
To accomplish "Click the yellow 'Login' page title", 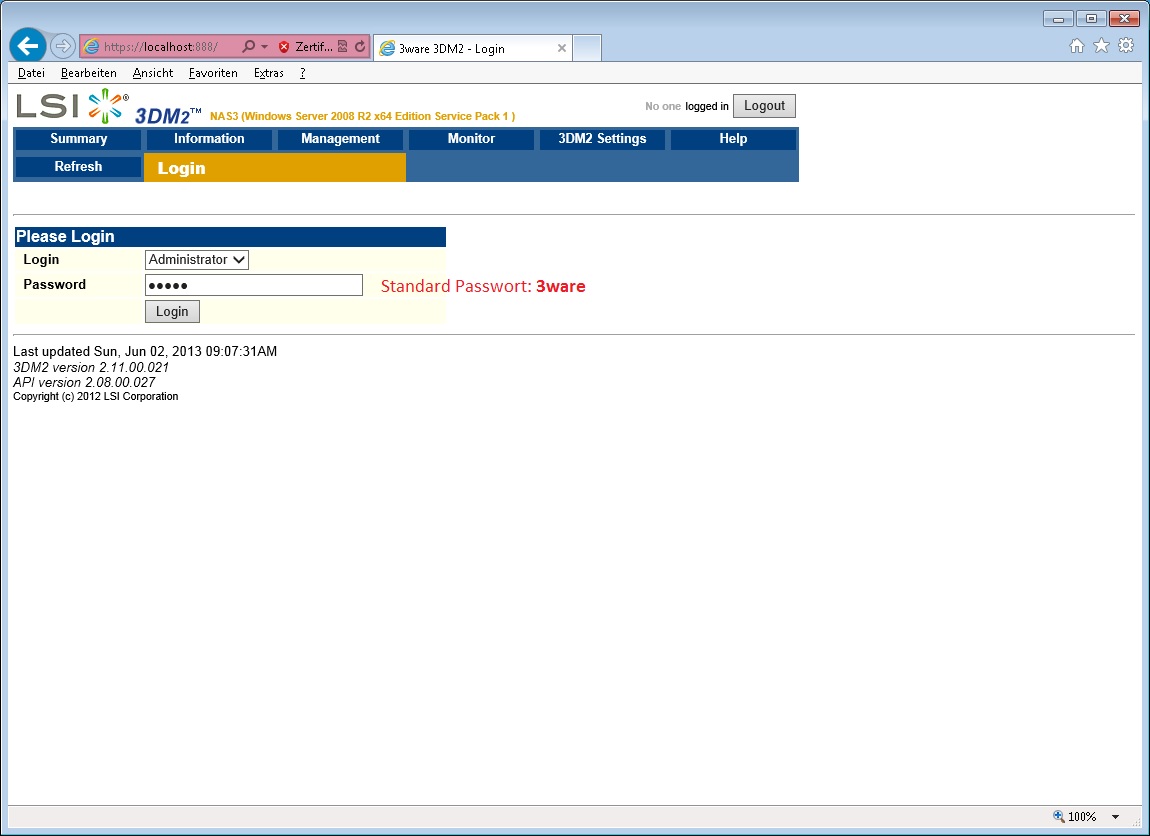I will point(181,168).
